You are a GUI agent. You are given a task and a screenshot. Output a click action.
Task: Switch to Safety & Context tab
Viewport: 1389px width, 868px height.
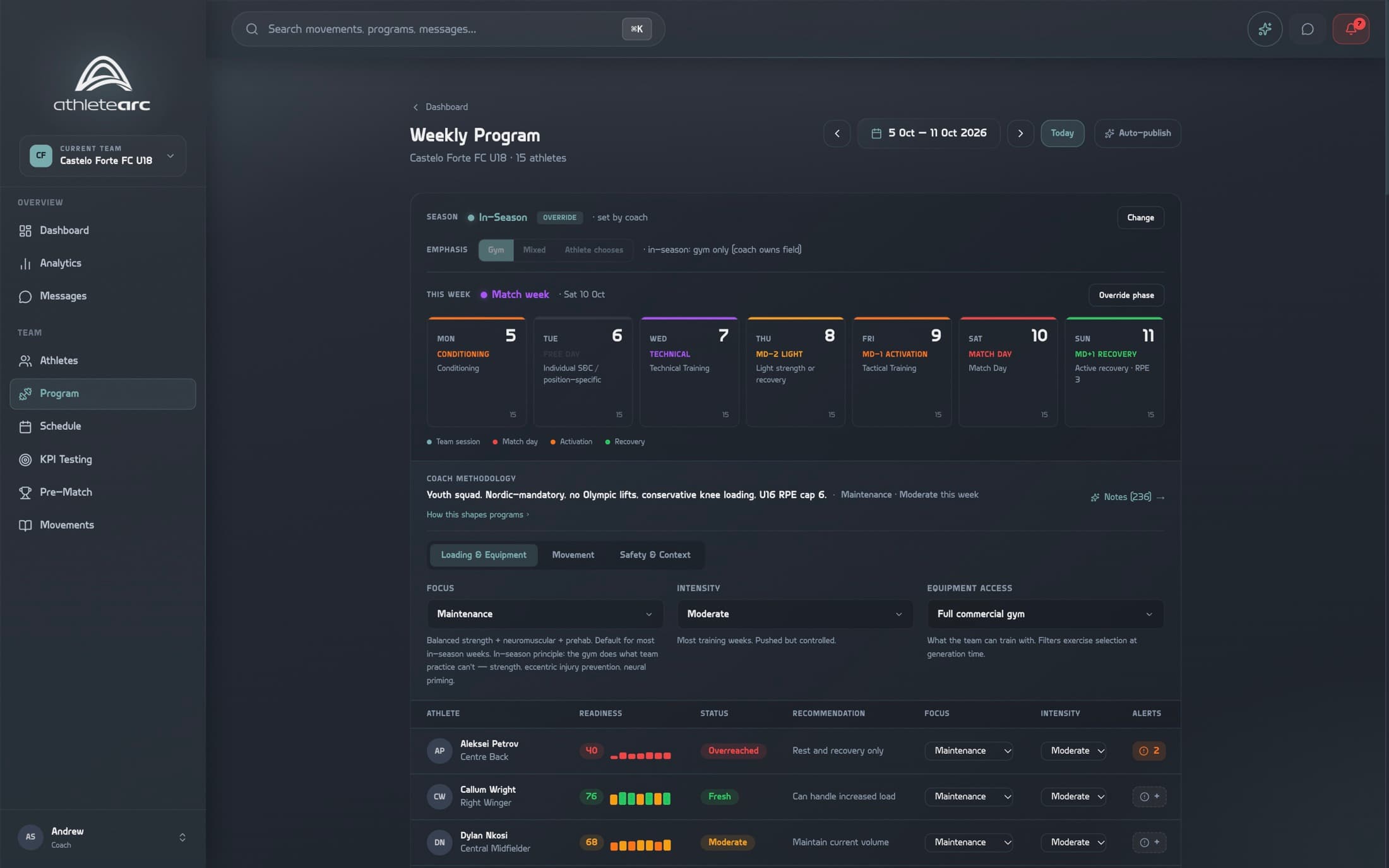(655, 555)
